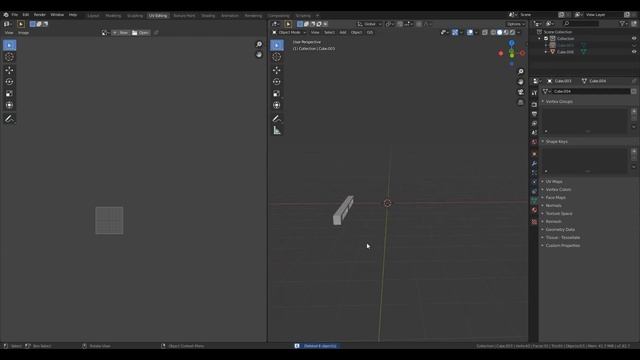Select the Transform tool in the UV editor toolbar
This screenshot has width=640, height=360.
tap(9, 105)
